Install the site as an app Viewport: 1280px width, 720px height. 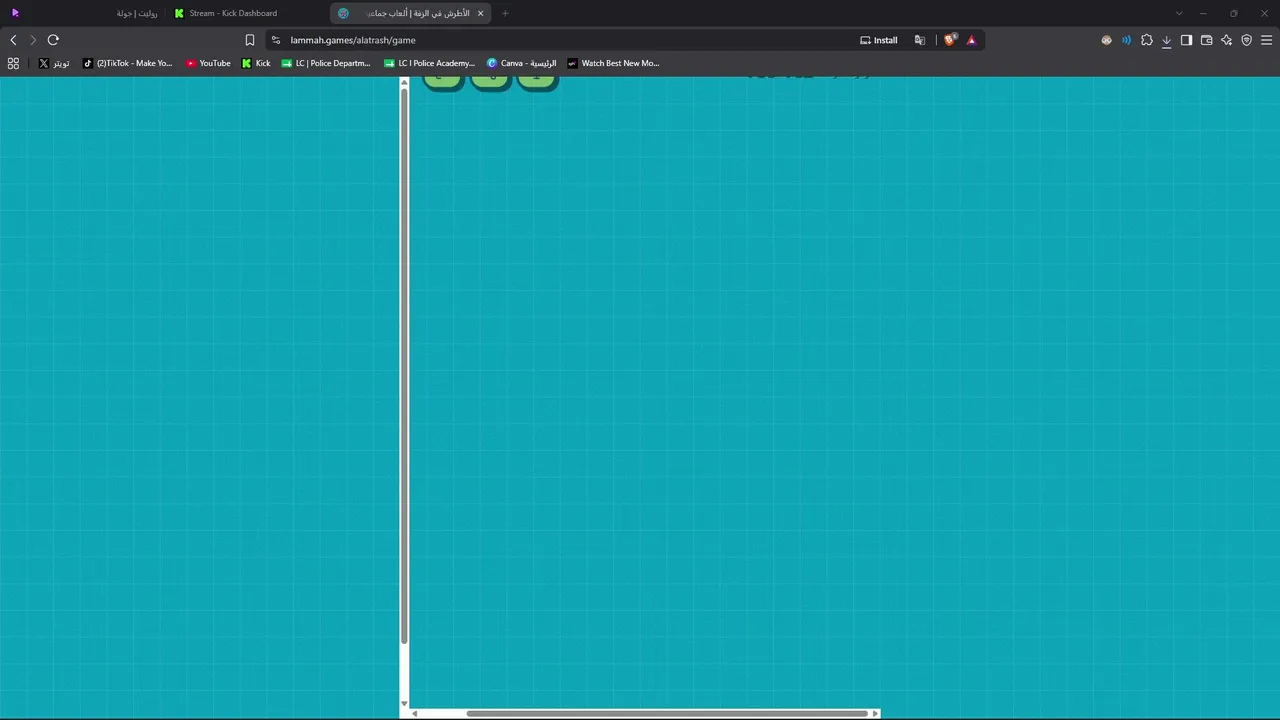879,40
